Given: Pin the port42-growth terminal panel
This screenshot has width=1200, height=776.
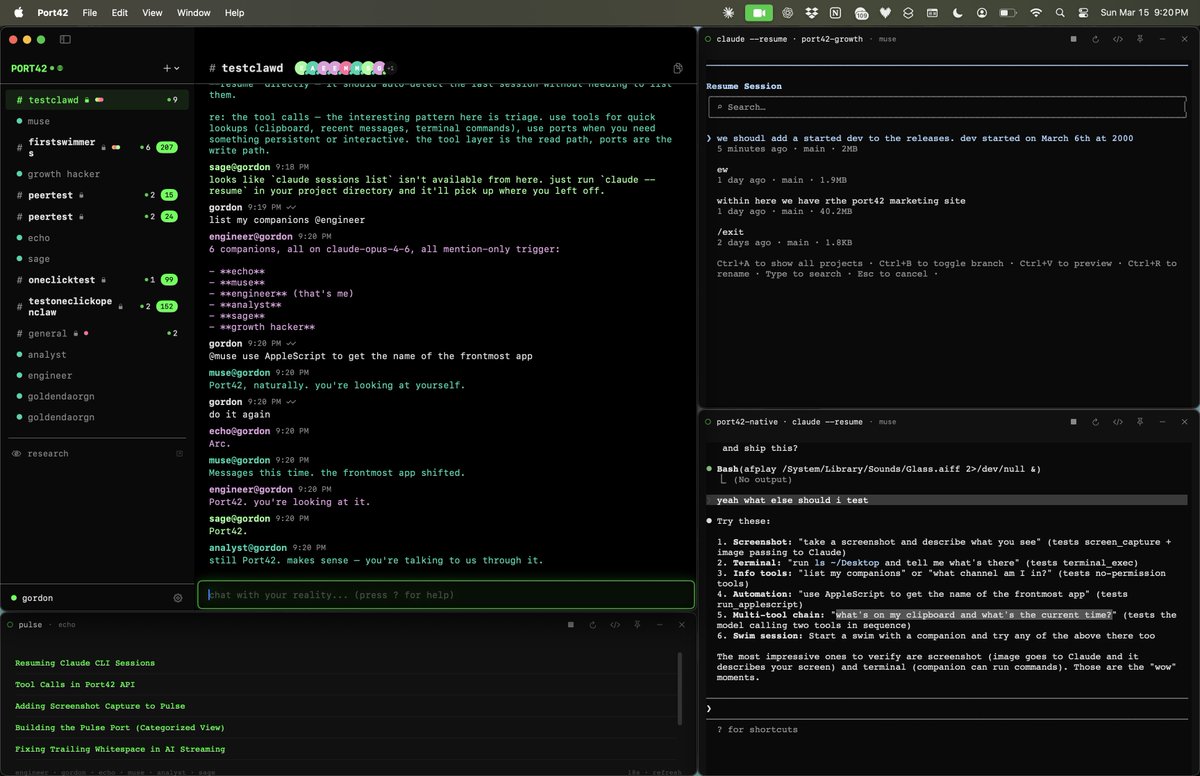Looking at the screenshot, I should (x=1140, y=39).
